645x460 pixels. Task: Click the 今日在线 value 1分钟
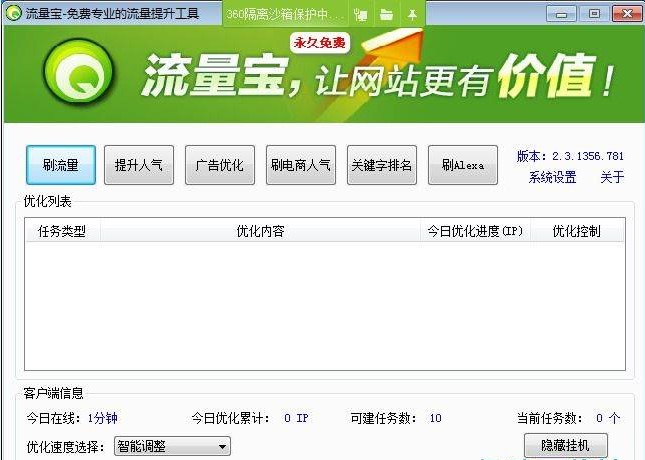tap(102, 418)
